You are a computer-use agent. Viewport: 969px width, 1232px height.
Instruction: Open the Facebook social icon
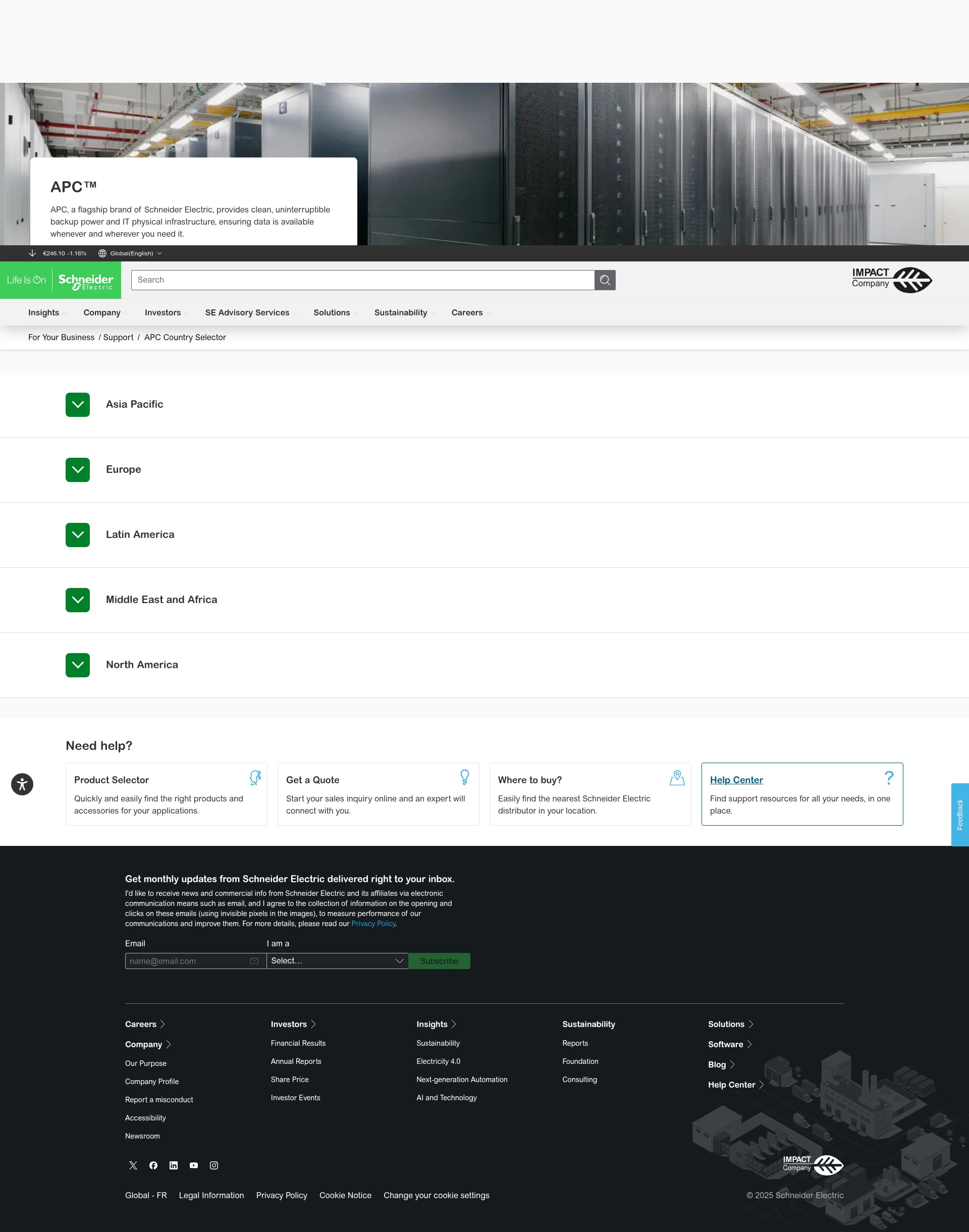[153, 1165]
